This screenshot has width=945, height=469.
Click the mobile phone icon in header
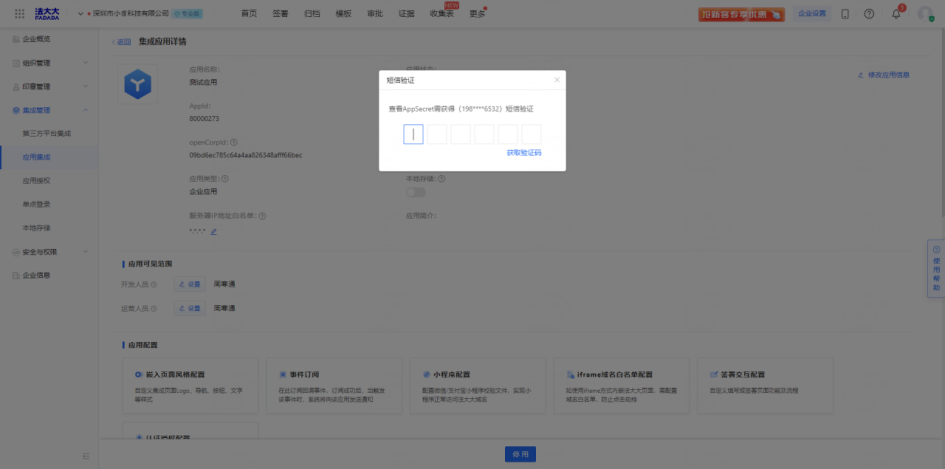pyautogui.click(x=845, y=14)
